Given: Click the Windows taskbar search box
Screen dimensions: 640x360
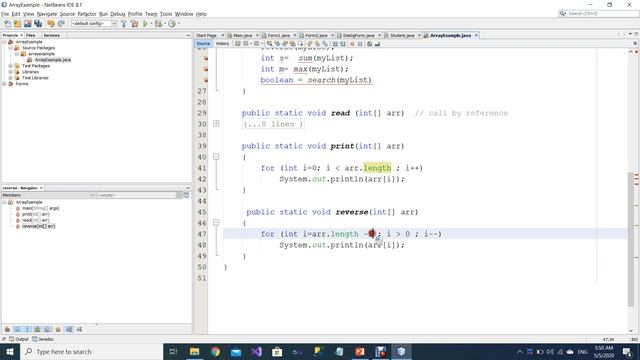Looking at the screenshot, I should pos(91,351).
